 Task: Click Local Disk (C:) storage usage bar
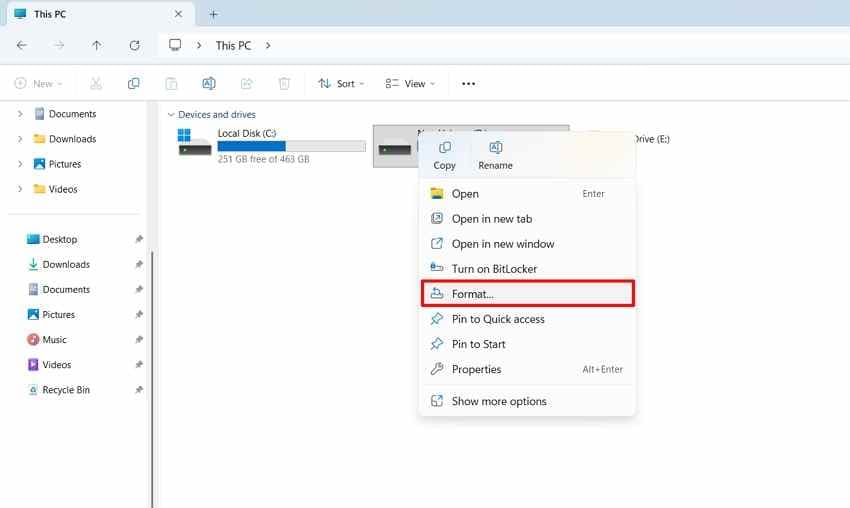coord(292,146)
